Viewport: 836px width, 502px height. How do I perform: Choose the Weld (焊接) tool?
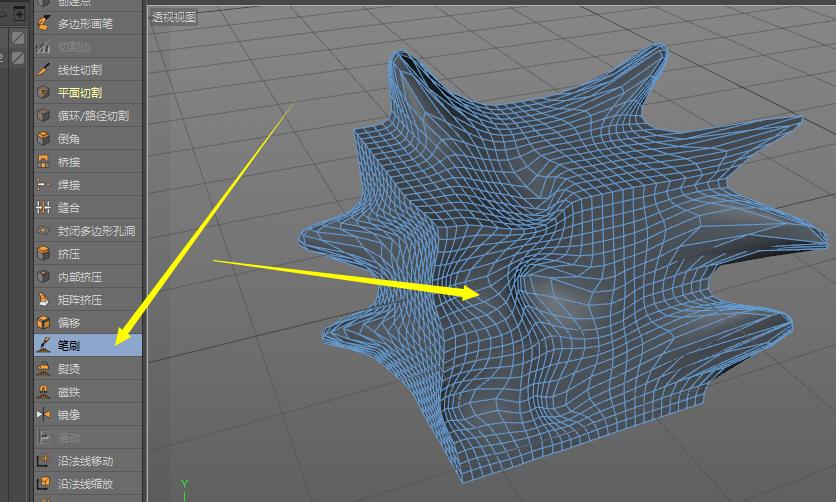click(68, 185)
